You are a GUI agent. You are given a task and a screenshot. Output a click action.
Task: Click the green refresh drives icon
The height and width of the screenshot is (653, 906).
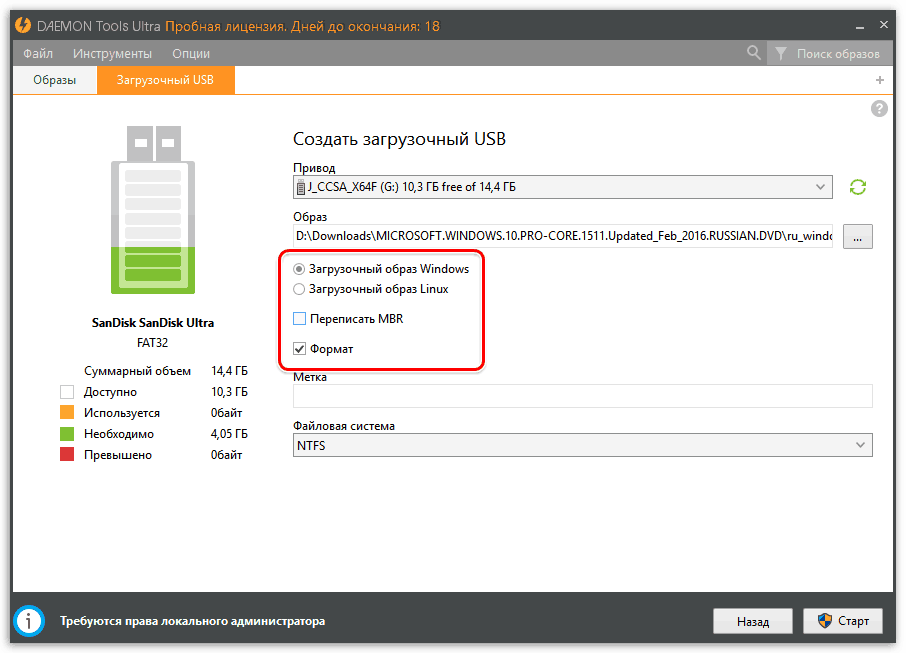pos(857,187)
